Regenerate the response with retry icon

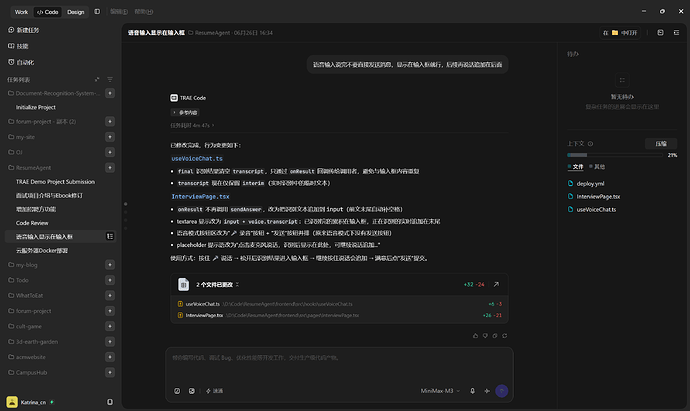click(x=505, y=336)
